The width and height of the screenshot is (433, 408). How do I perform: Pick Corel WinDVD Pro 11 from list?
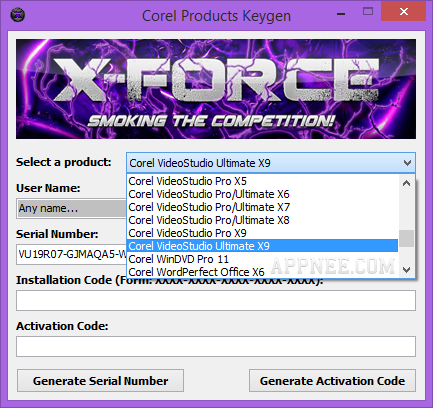click(179, 259)
